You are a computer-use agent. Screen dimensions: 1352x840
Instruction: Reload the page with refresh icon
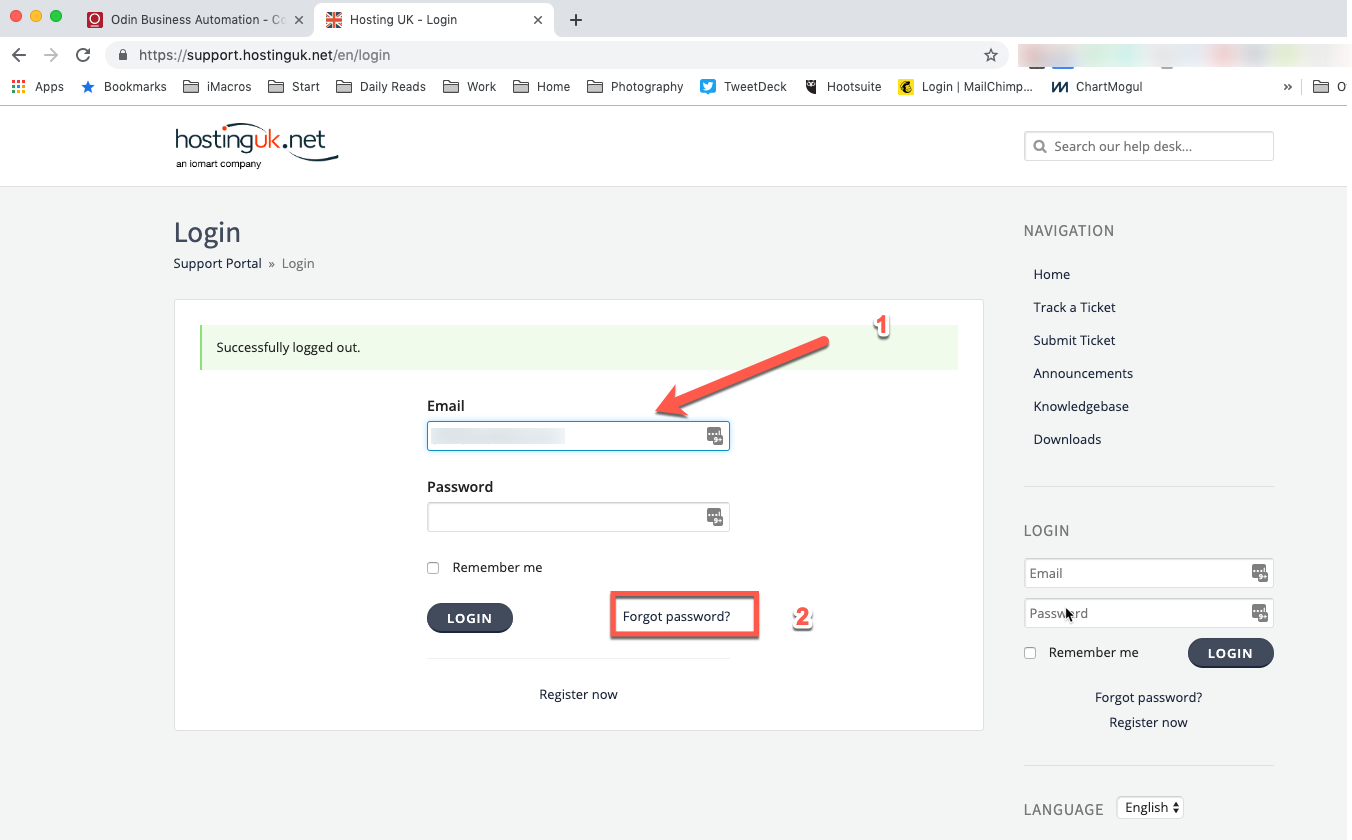tap(83, 55)
